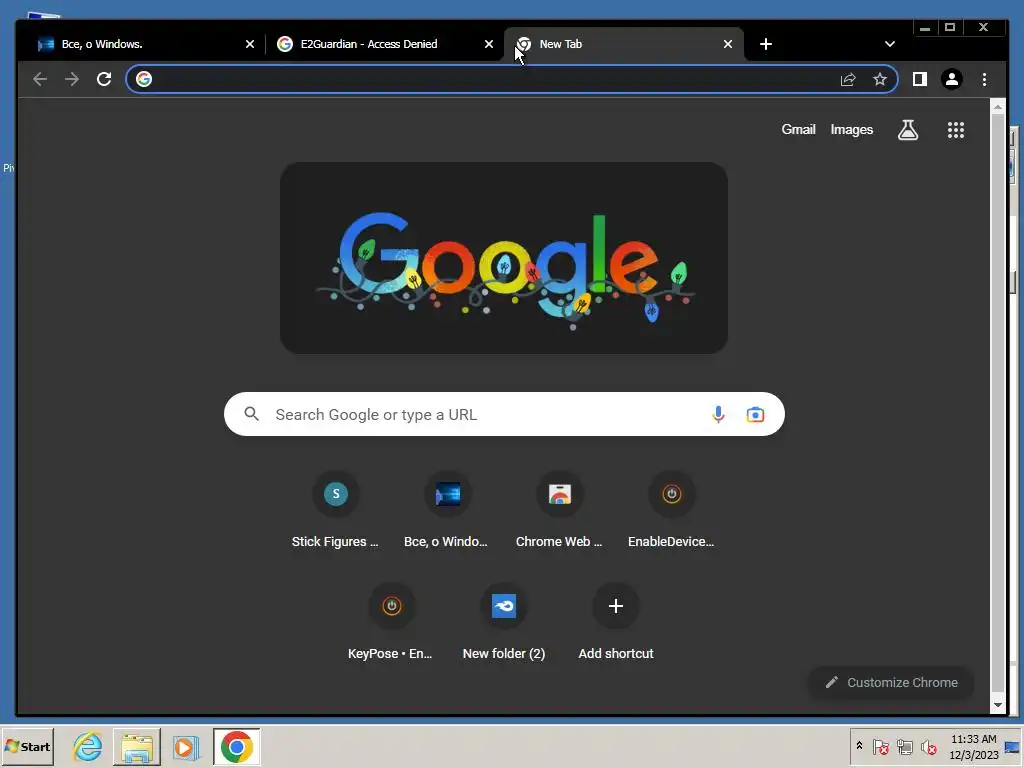Open the New folder (2) shortcut
Screen dimensions: 1024x768
pyautogui.click(x=503, y=623)
